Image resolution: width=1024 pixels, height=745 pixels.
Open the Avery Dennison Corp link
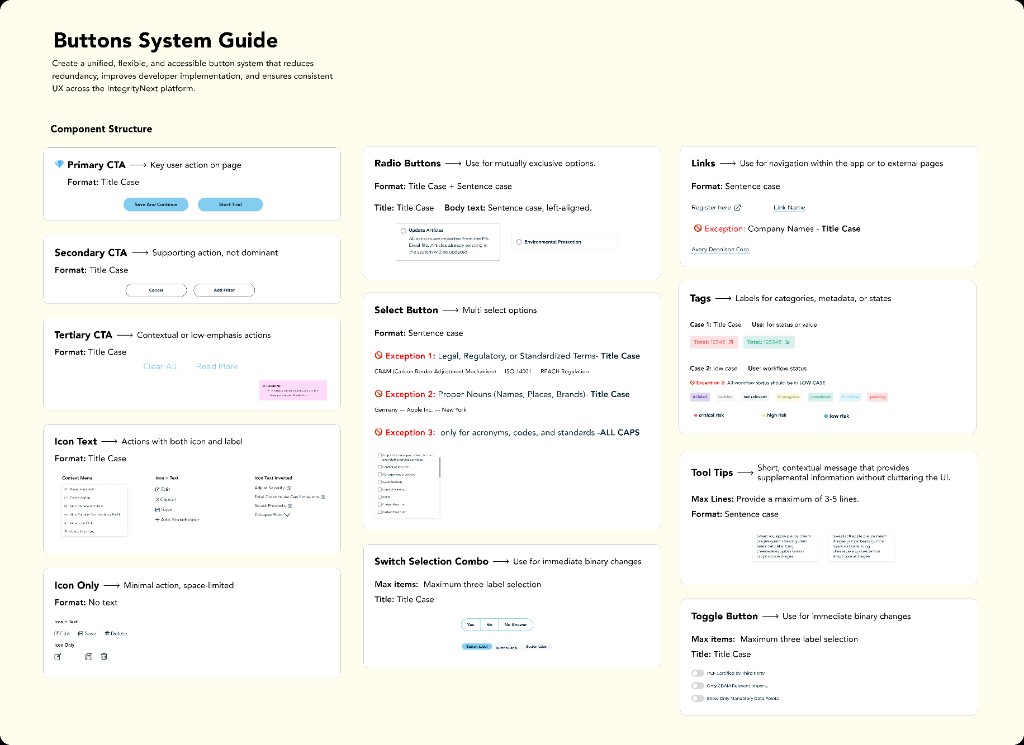coord(720,249)
